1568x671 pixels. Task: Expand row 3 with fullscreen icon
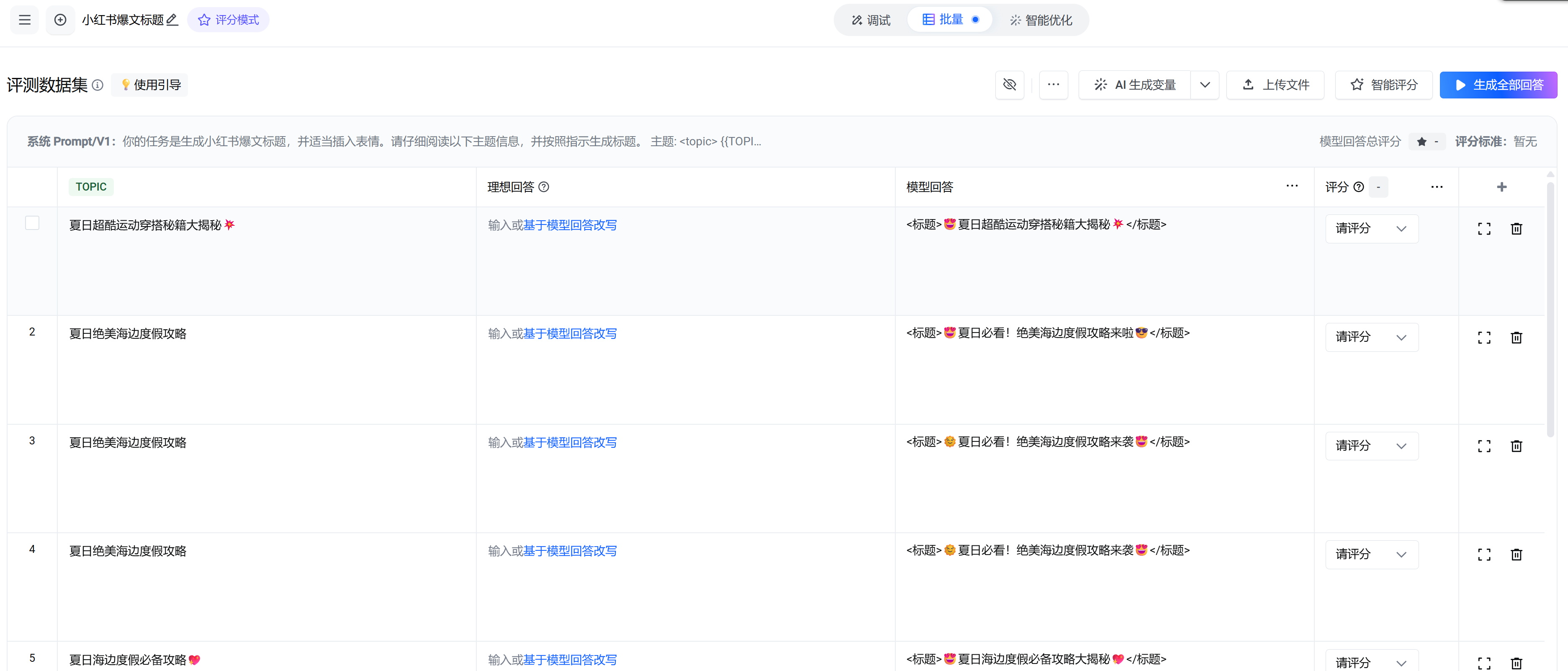point(1485,446)
